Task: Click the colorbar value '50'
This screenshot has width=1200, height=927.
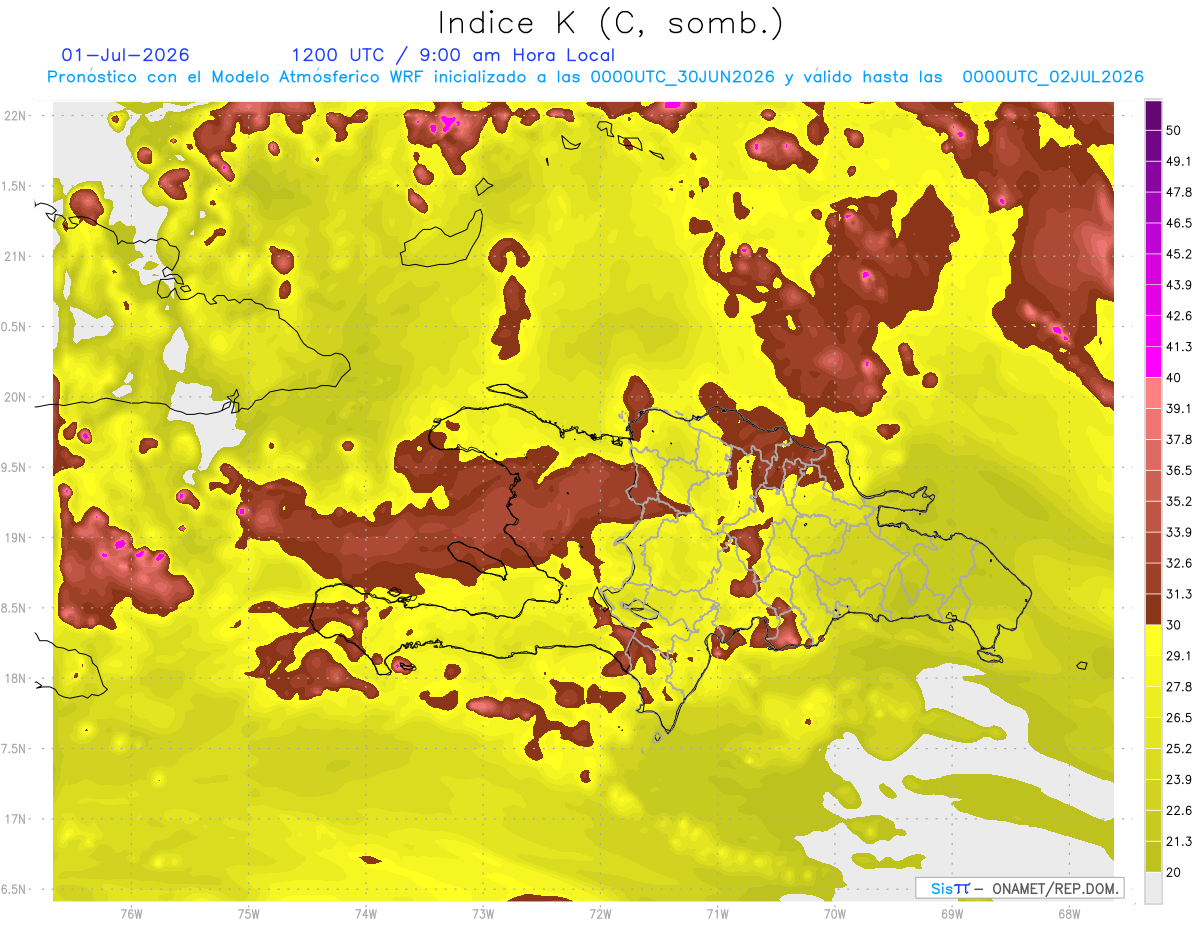Action: (1174, 130)
